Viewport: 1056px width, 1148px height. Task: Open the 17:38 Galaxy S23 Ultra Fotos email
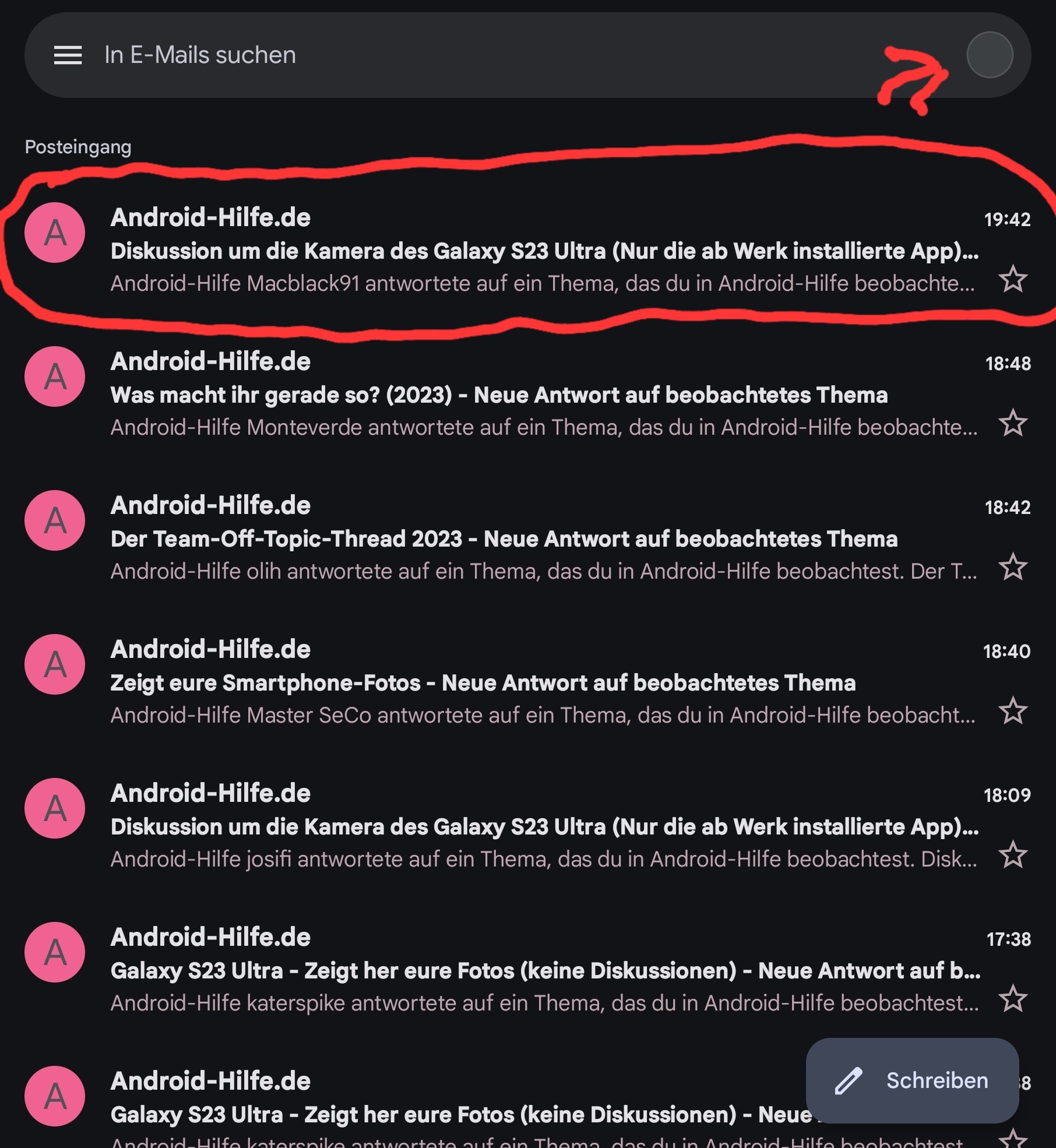coord(528,970)
